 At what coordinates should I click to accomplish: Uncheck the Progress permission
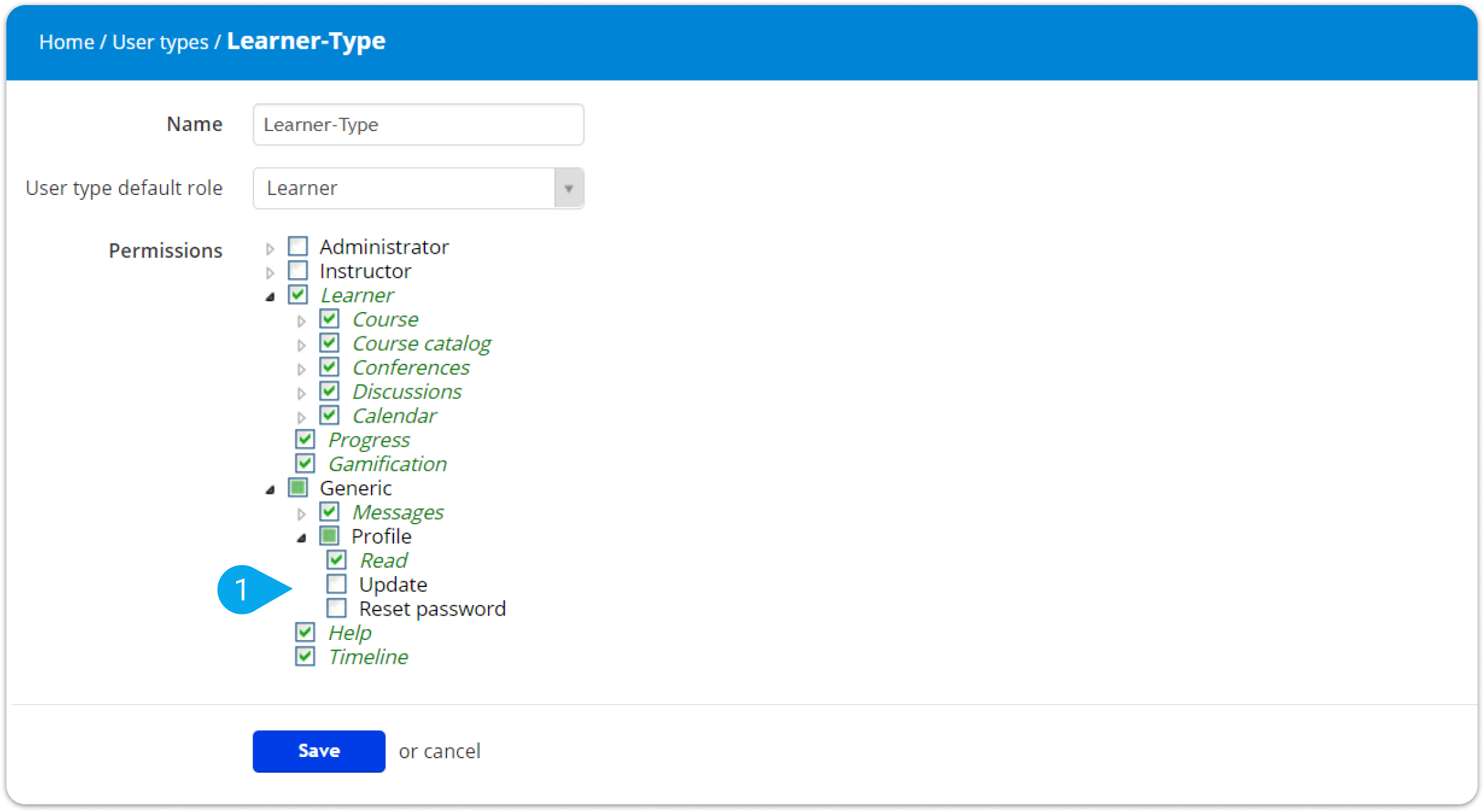coord(305,439)
